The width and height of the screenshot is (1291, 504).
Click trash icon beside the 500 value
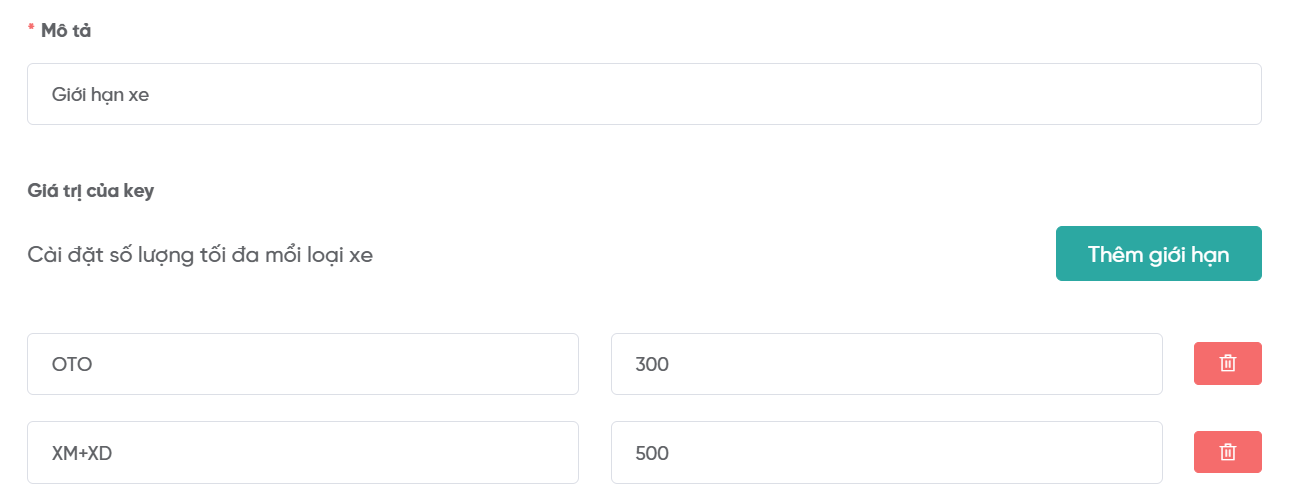[x=1227, y=452]
